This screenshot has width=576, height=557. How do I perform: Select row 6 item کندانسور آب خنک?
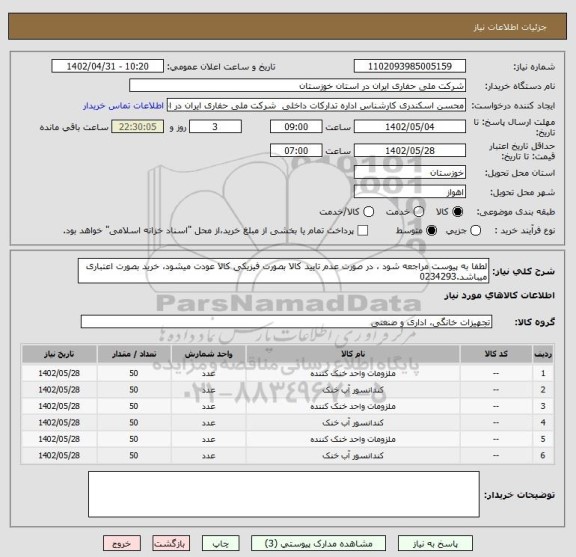tap(353, 456)
